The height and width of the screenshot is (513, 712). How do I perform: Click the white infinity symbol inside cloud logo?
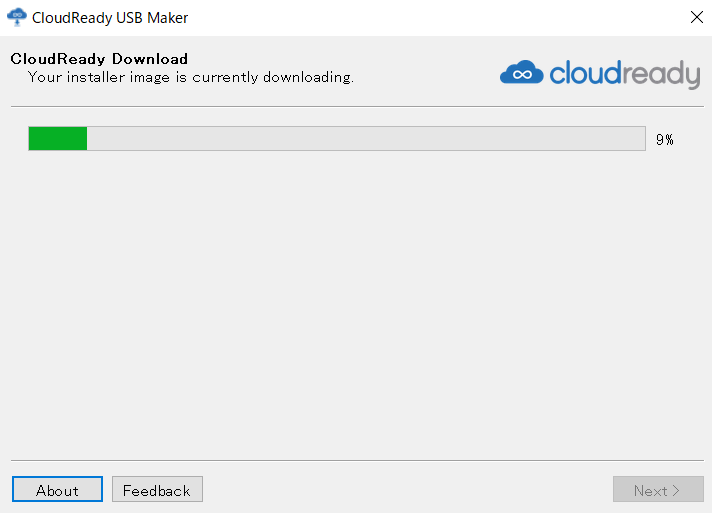[x=522, y=74]
